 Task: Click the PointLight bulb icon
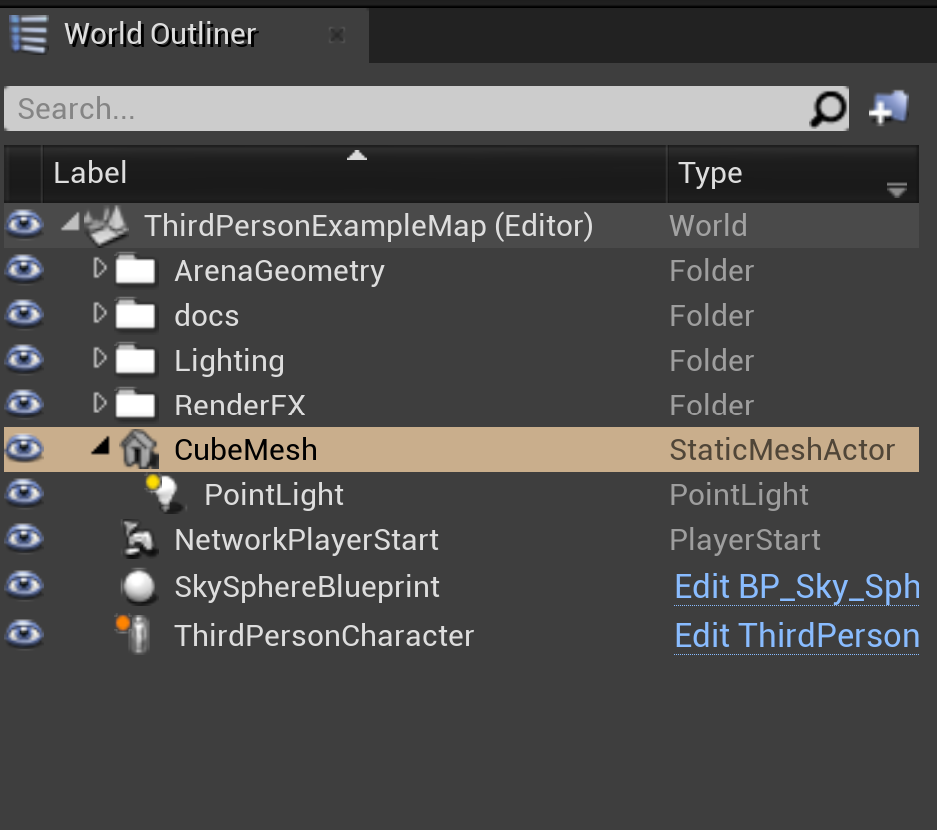point(164,494)
